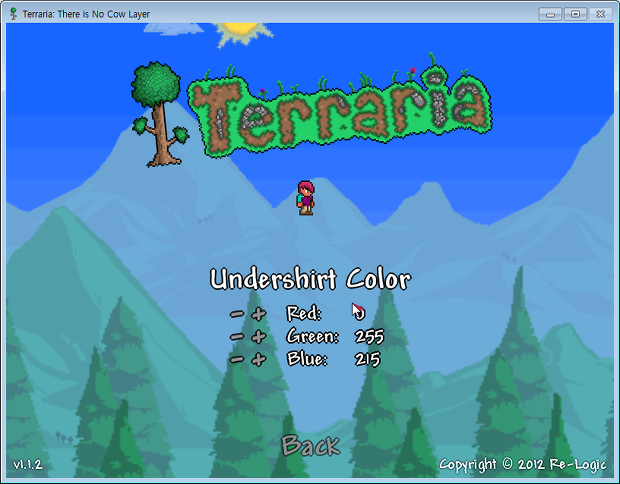Click the v1.1.2 version text

coord(28,464)
